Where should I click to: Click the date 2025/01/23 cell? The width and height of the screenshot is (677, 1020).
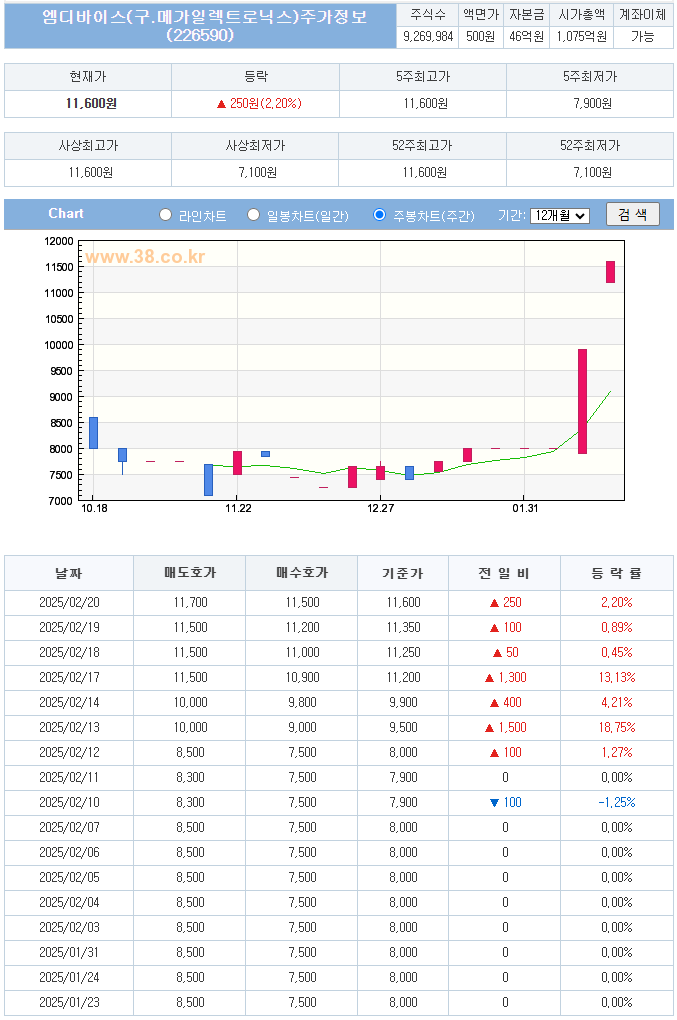(x=70, y=1002)
